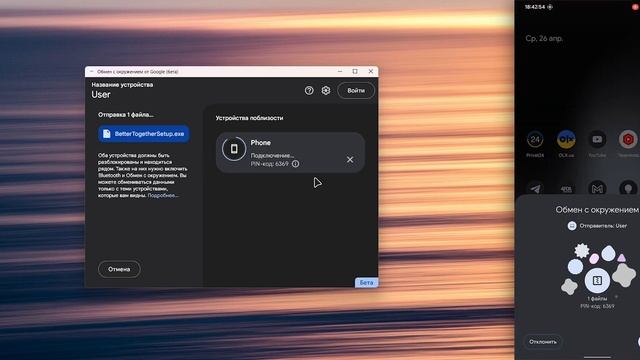The height and width of the screenshot is (360, 640).
Task: Open Gmail app on the phone screen
Action: (x=597, y=188)
